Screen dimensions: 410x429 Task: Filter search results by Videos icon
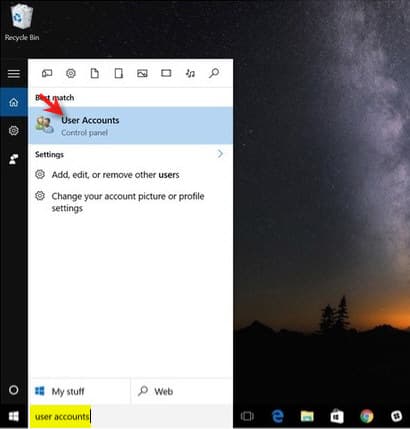point(166,73)
